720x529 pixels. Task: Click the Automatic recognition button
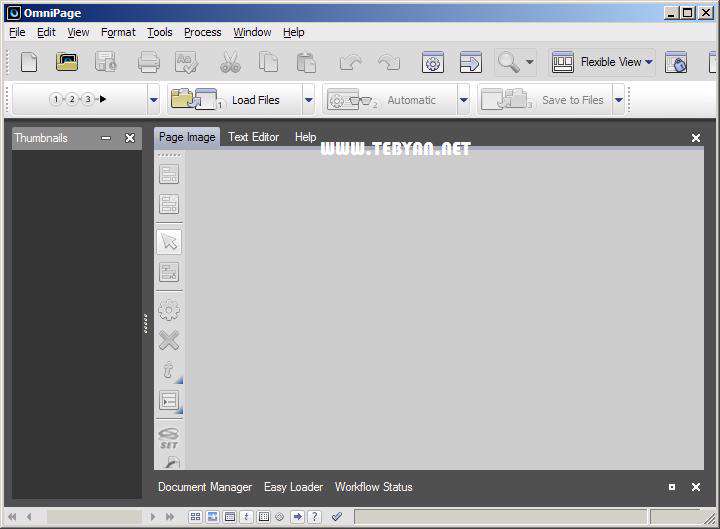[389, 100]
